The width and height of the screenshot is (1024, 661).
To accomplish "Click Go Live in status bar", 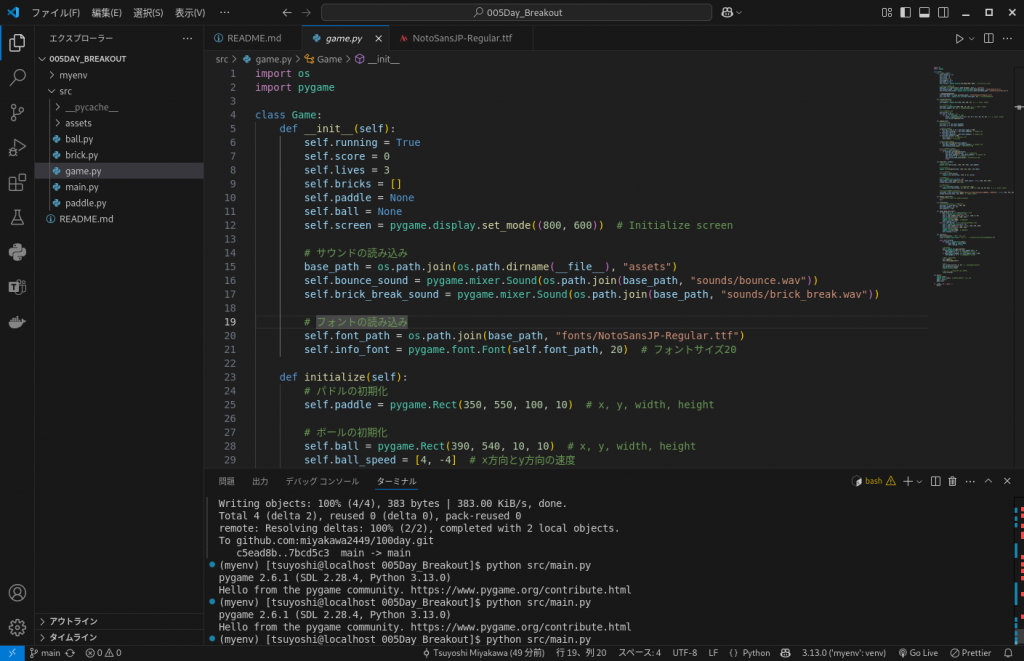I will coord(918,653).
